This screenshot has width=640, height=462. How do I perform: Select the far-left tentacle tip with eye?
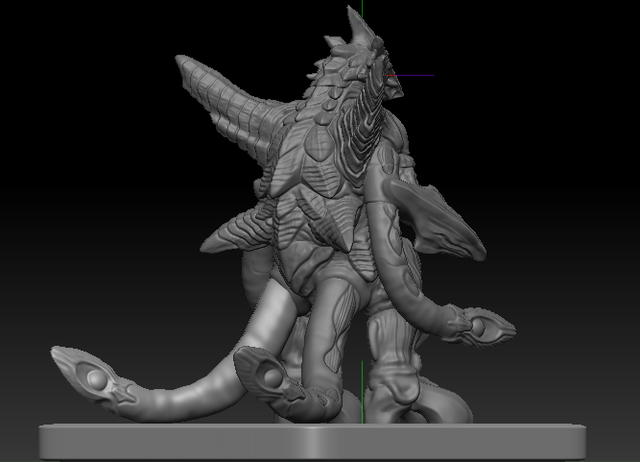click(93, 381)
